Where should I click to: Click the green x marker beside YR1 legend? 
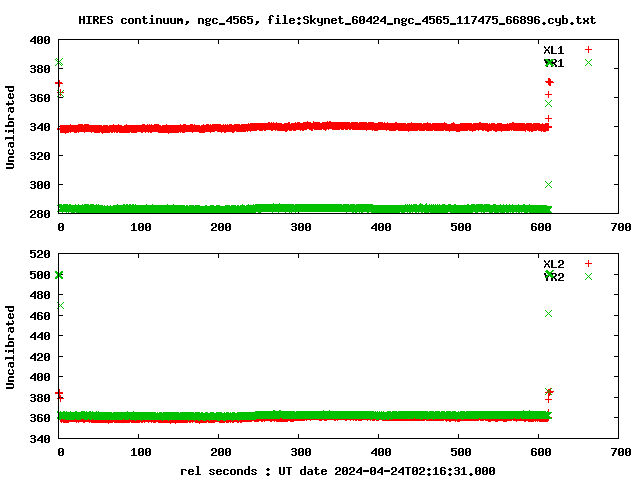(588, 62)
